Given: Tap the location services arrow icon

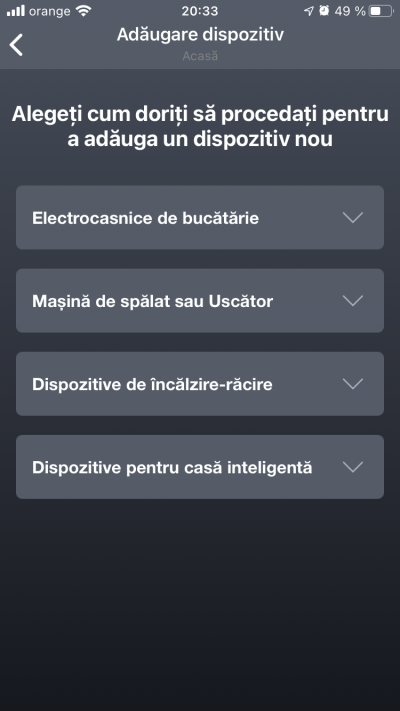Looking at the screenshot, I should 309,11.
